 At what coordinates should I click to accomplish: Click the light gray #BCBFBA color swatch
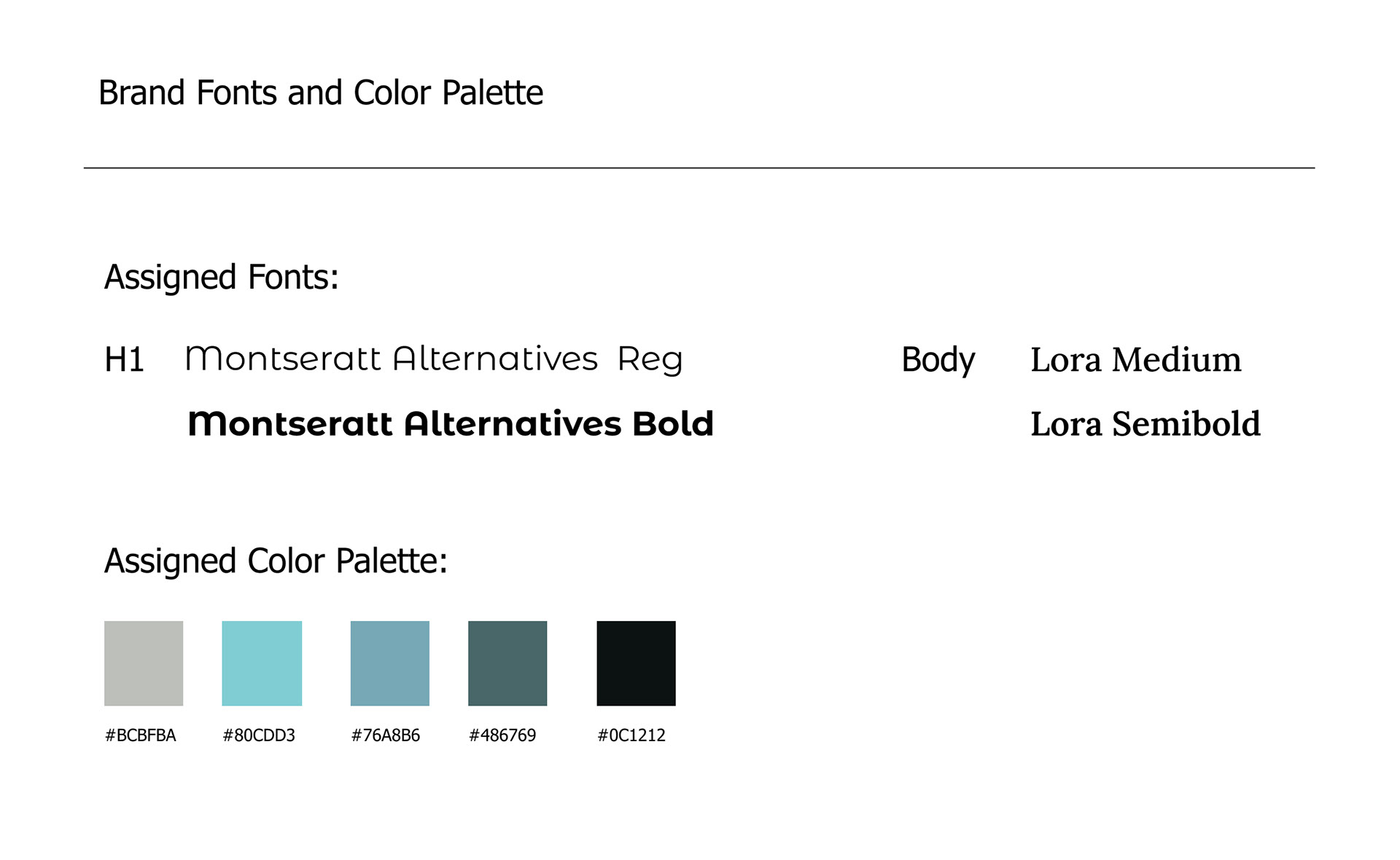pos(144,663)
